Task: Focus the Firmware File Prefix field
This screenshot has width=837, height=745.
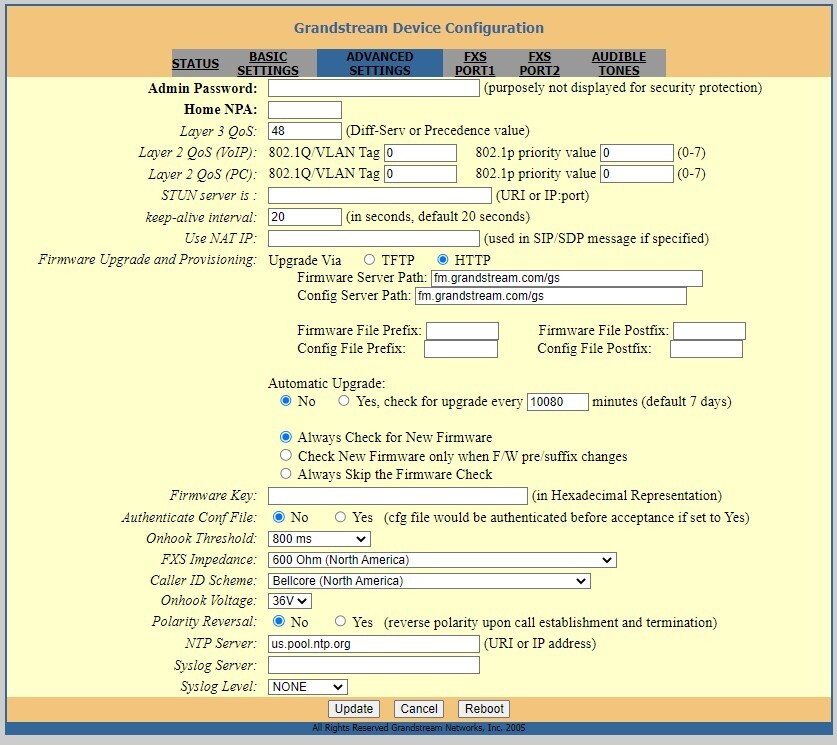Action: [462, 331]
